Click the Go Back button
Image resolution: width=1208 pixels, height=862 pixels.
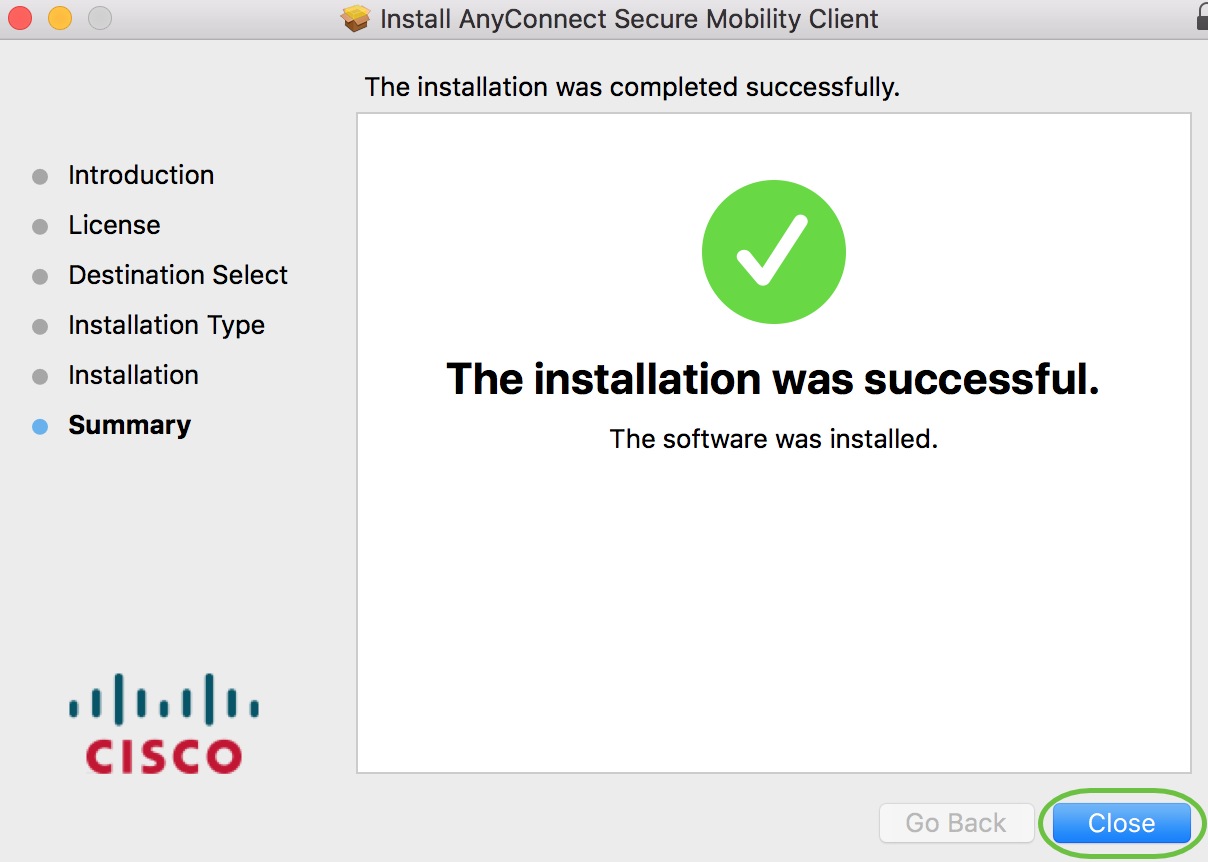(955, 823)
